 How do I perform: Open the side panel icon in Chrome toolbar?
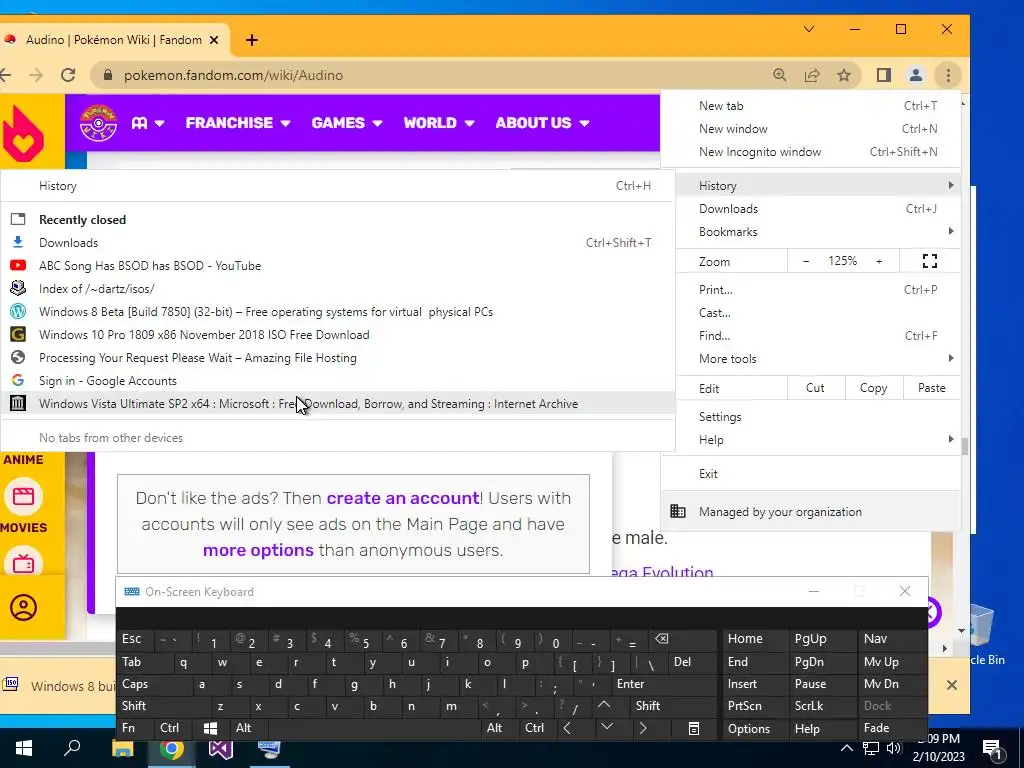(884, 75)
